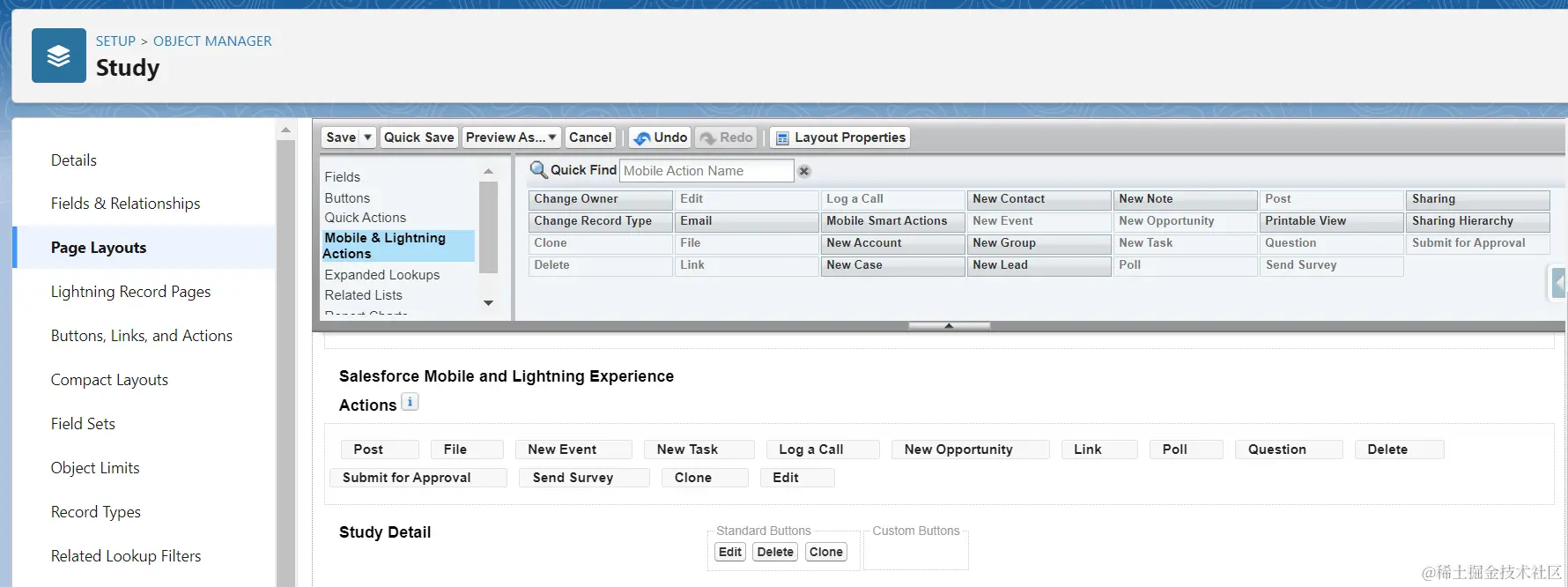Image resolution: width=1568 pixels, height=587 pixels.
Task: Open the Actions info icon
Action: click(410, 402)
